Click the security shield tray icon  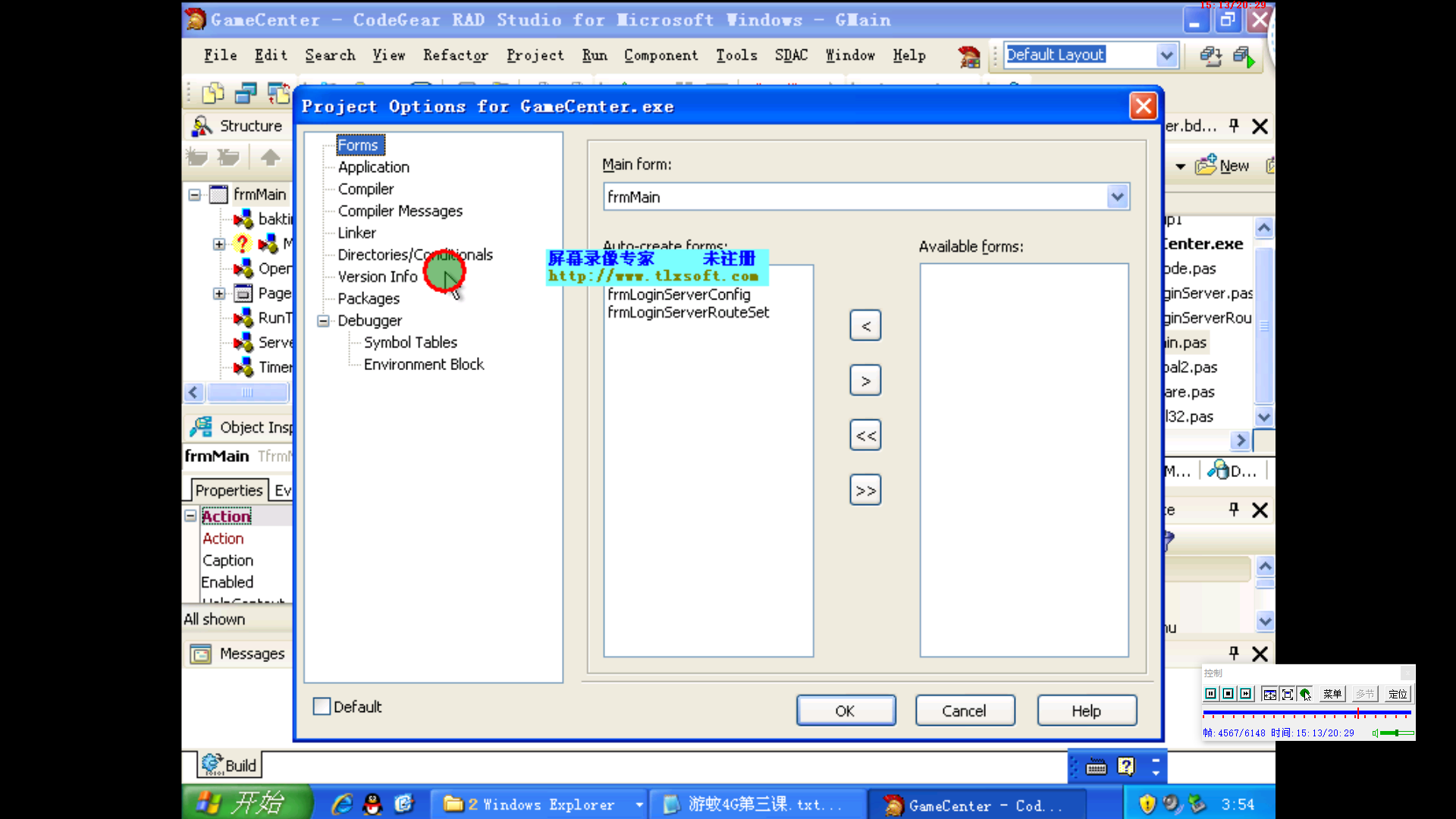[x=1147, y=804]
